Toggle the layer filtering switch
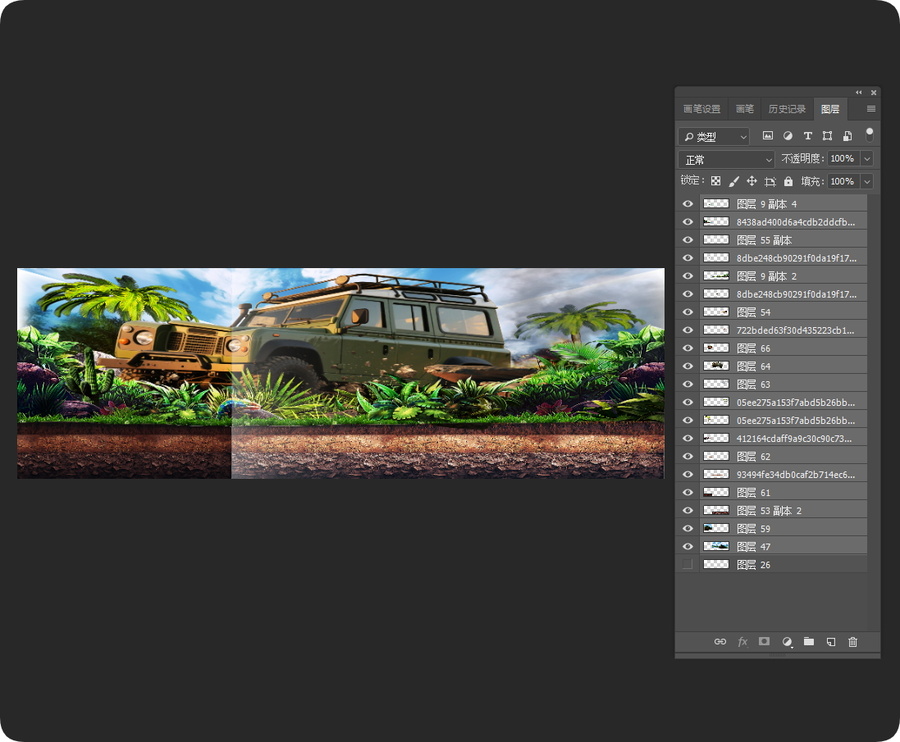The width and height of the screenshot is (900, 742). (x=870, y=135)
